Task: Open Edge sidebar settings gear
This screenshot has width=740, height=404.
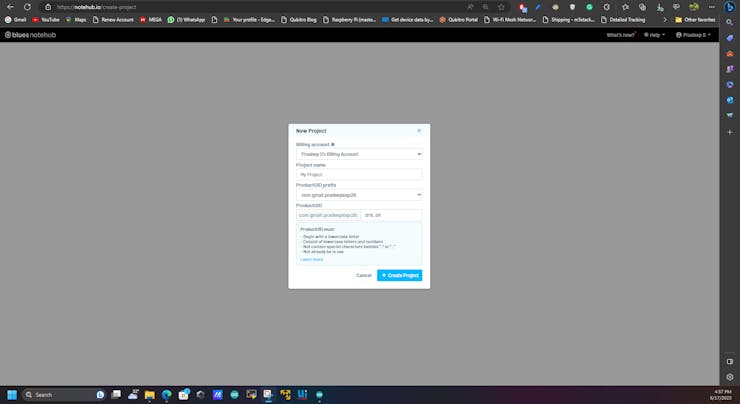Action: (730, 377)
